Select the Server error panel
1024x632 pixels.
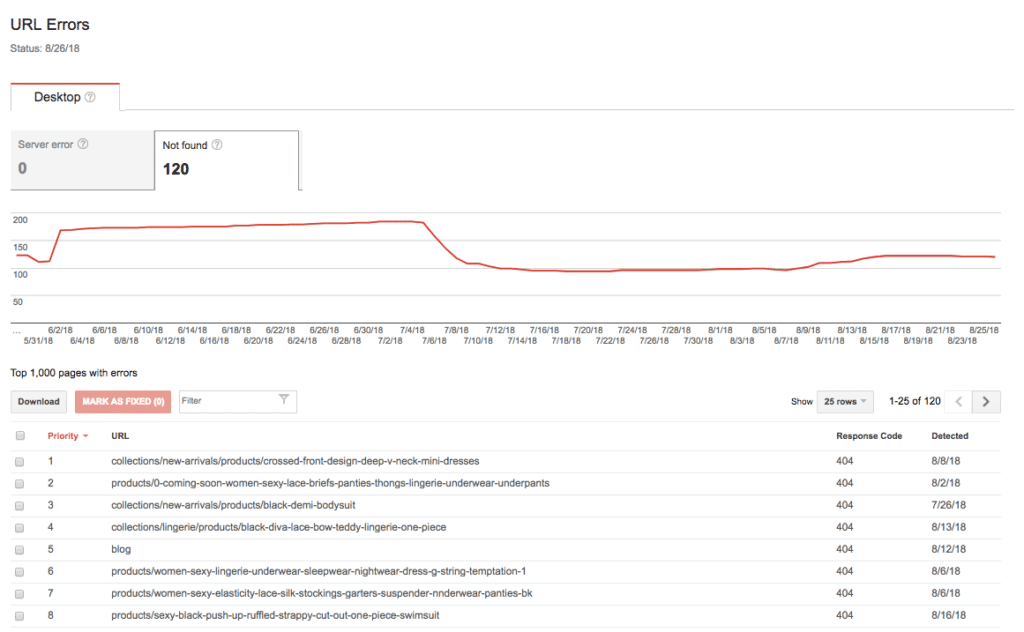click(80, 158)
